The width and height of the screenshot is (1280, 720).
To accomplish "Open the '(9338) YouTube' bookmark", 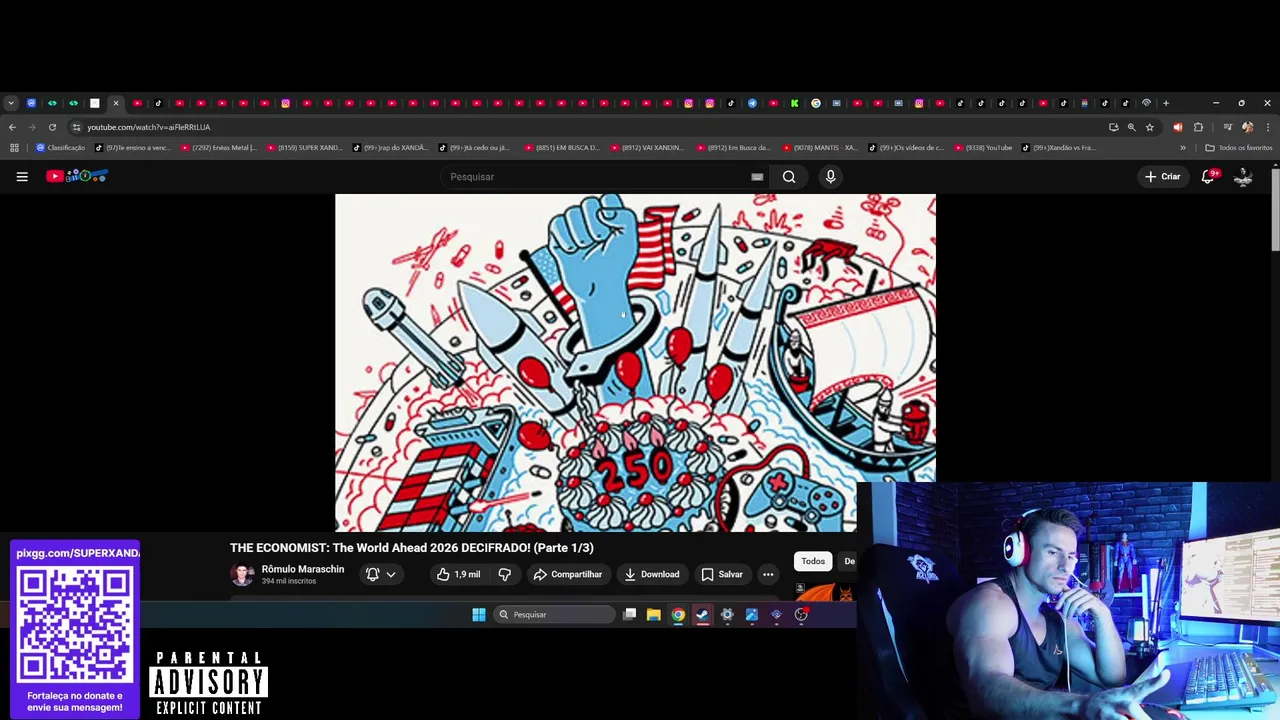I will pyautogui.click(x=982, y=148).
